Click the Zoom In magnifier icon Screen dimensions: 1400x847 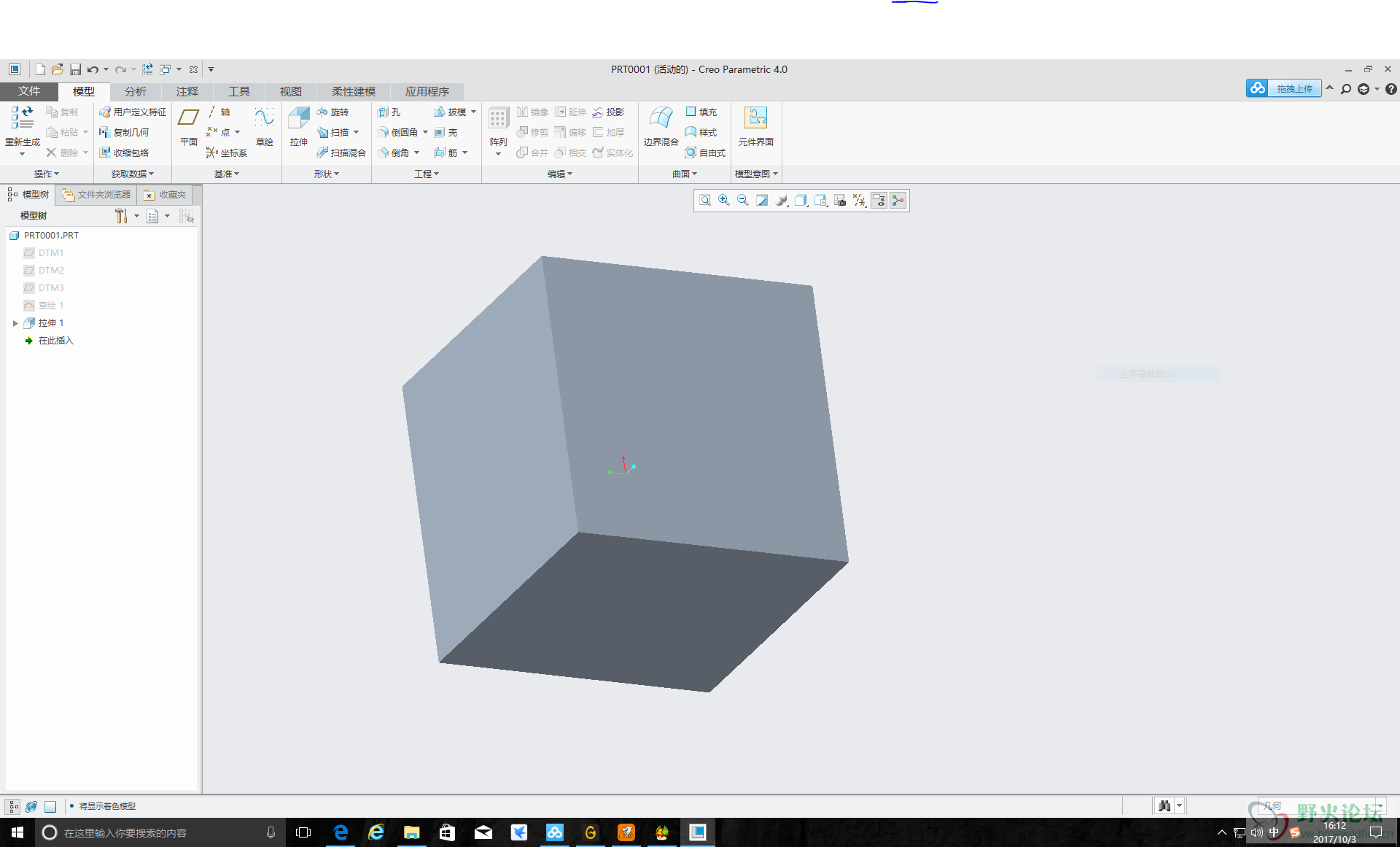[724, 201]
